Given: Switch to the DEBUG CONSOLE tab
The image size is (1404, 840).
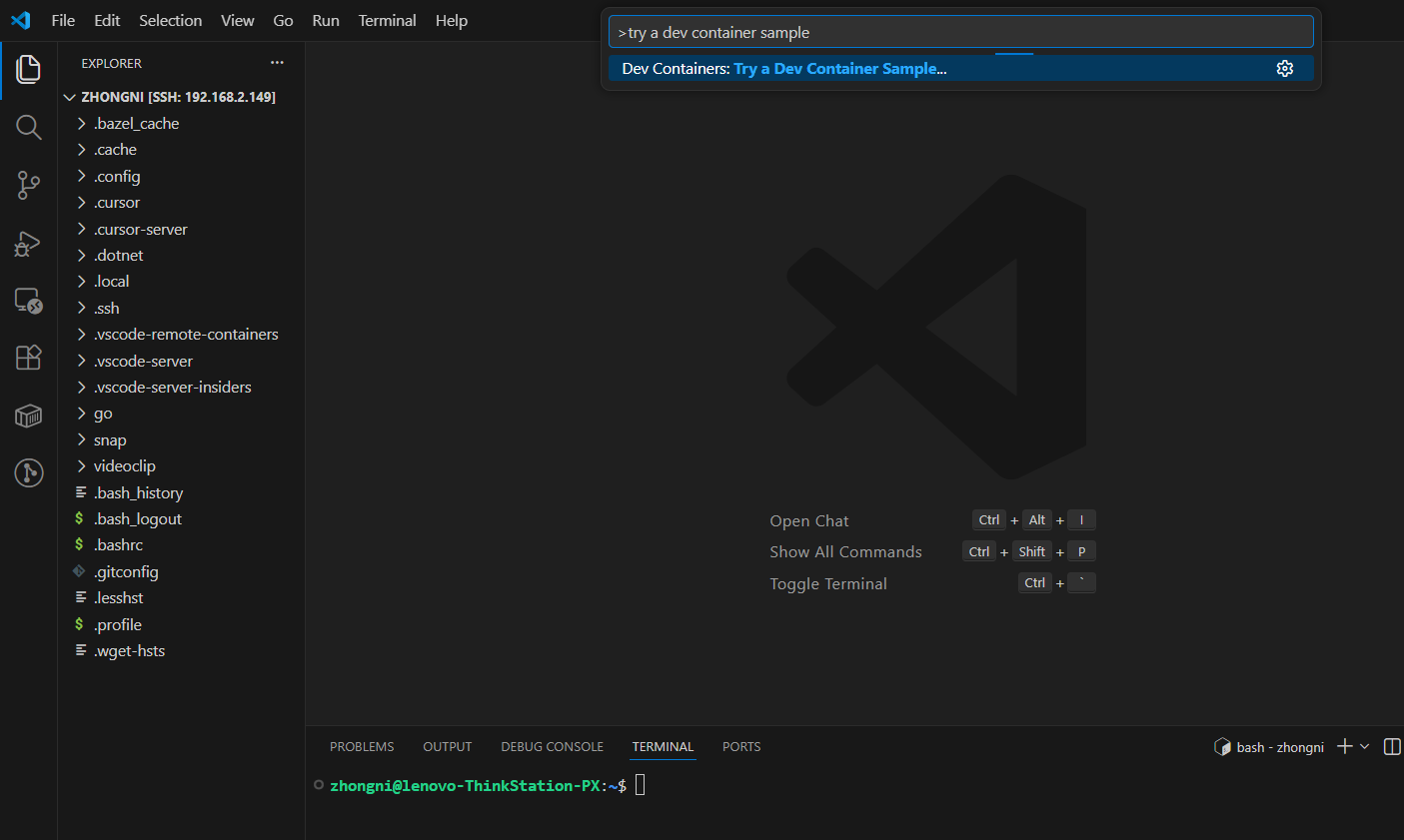Looking at the screenshot, I should 553,747.
